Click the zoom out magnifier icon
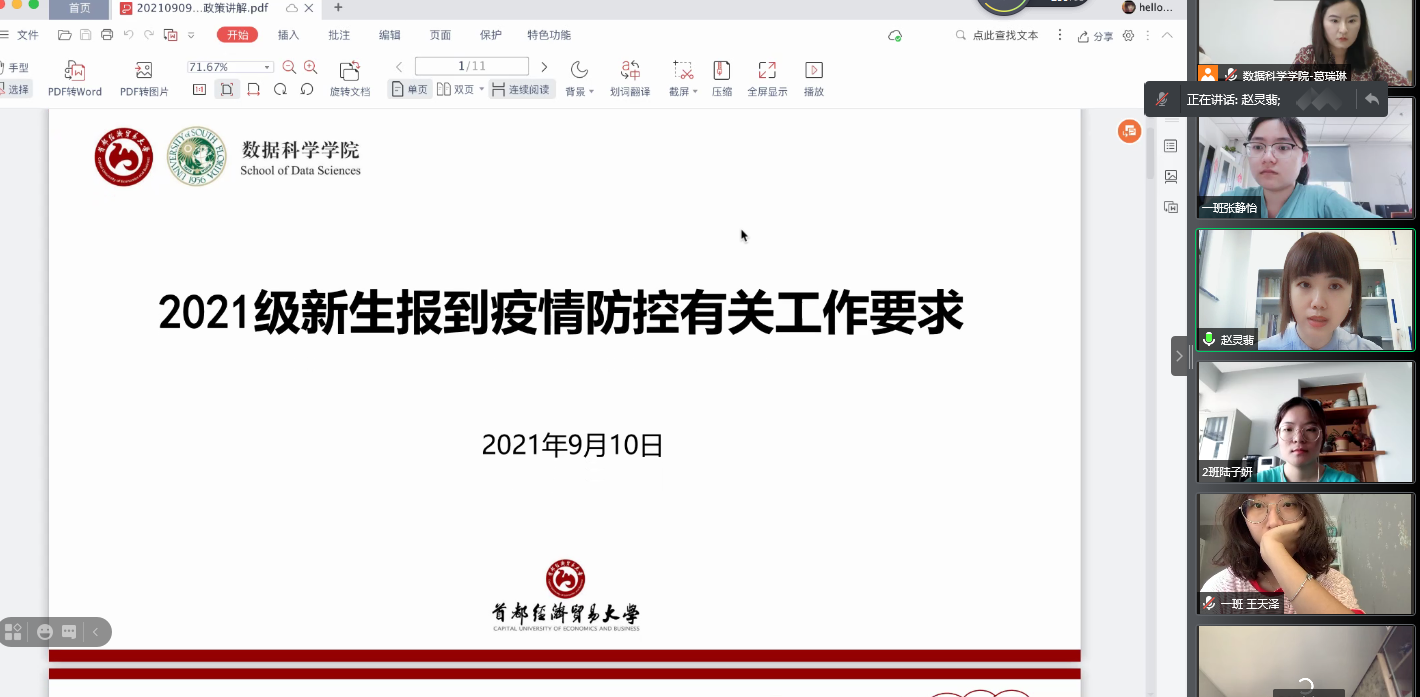 (x=289, y=67)
